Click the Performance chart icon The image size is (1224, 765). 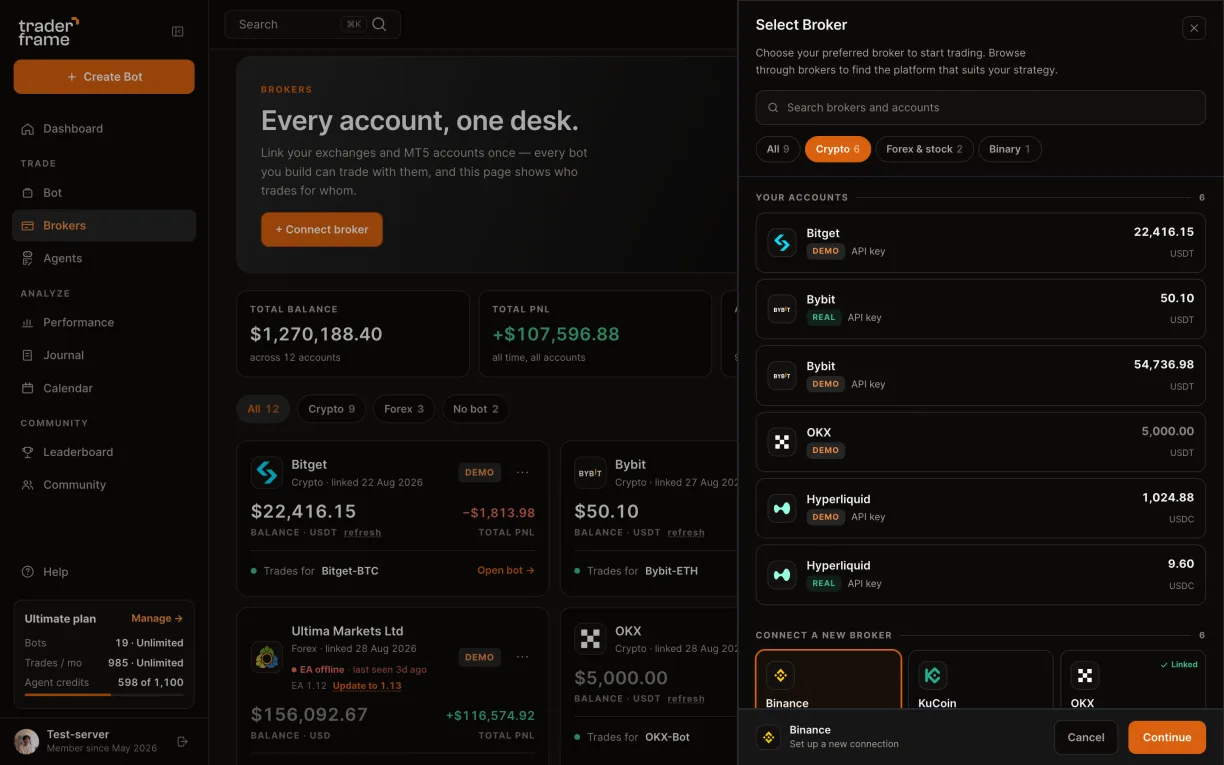coord(28,323)
